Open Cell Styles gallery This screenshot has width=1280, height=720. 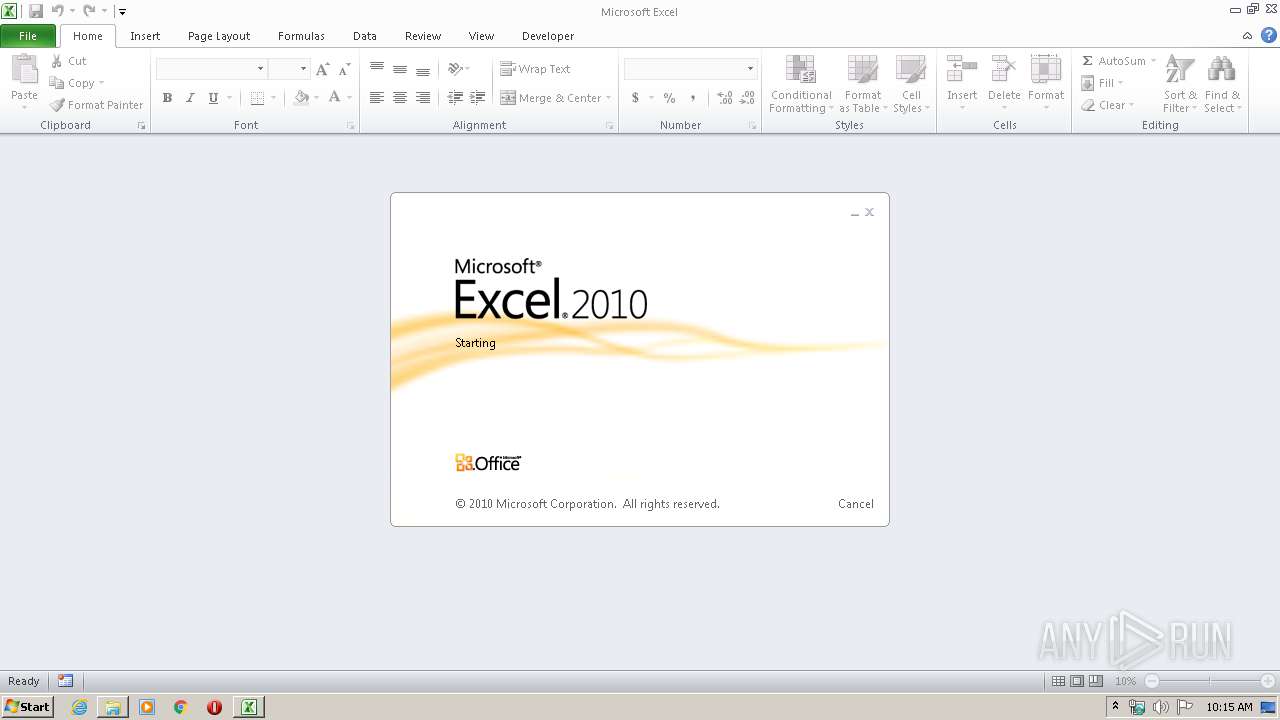point(910,84)
